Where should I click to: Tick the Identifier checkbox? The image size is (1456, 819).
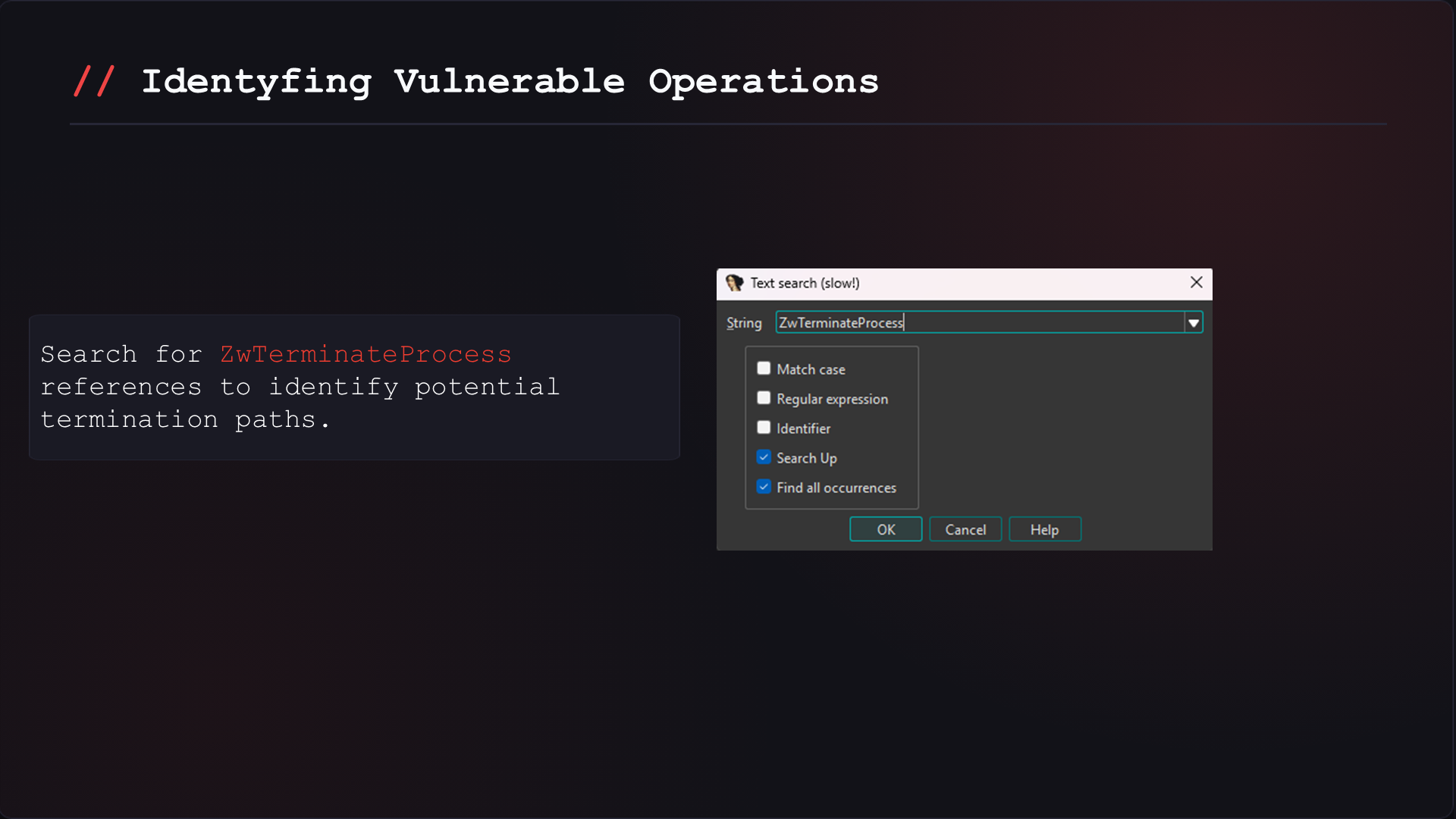[x=764, y=428]
